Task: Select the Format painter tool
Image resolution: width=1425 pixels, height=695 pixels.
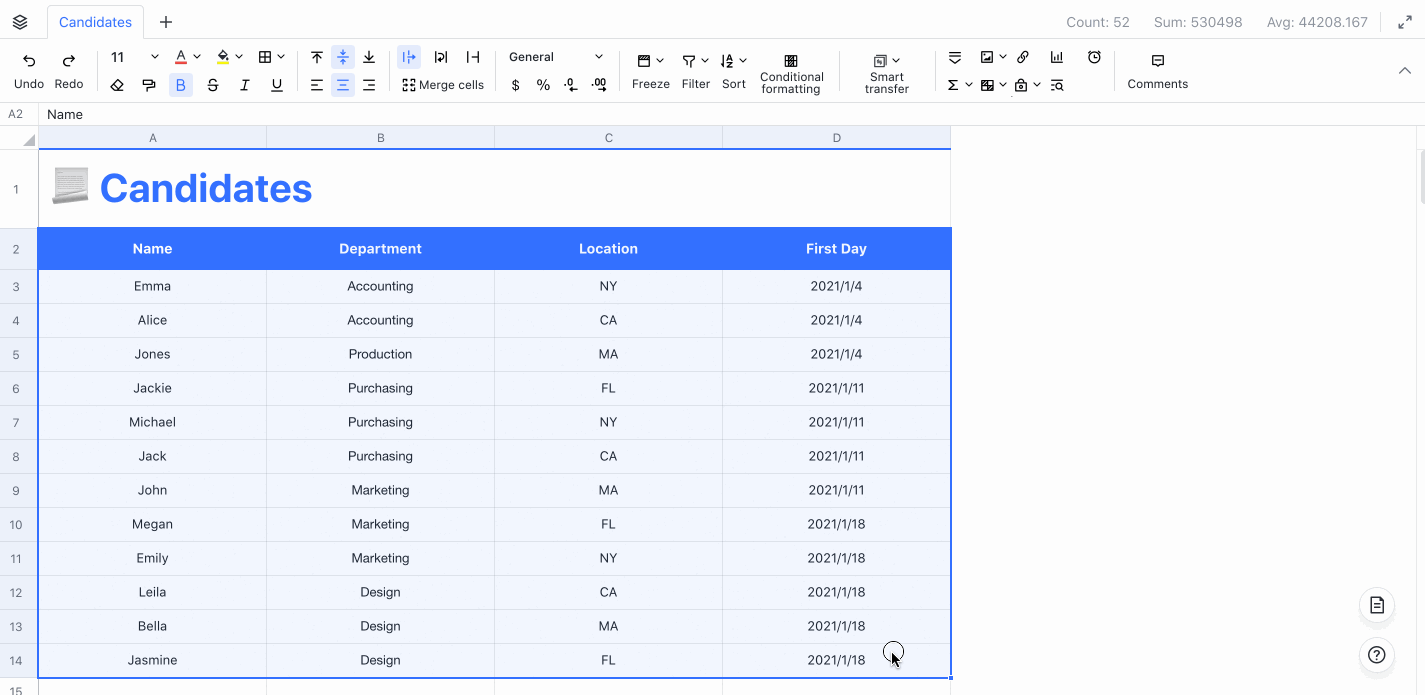Action: pos(148,85)
